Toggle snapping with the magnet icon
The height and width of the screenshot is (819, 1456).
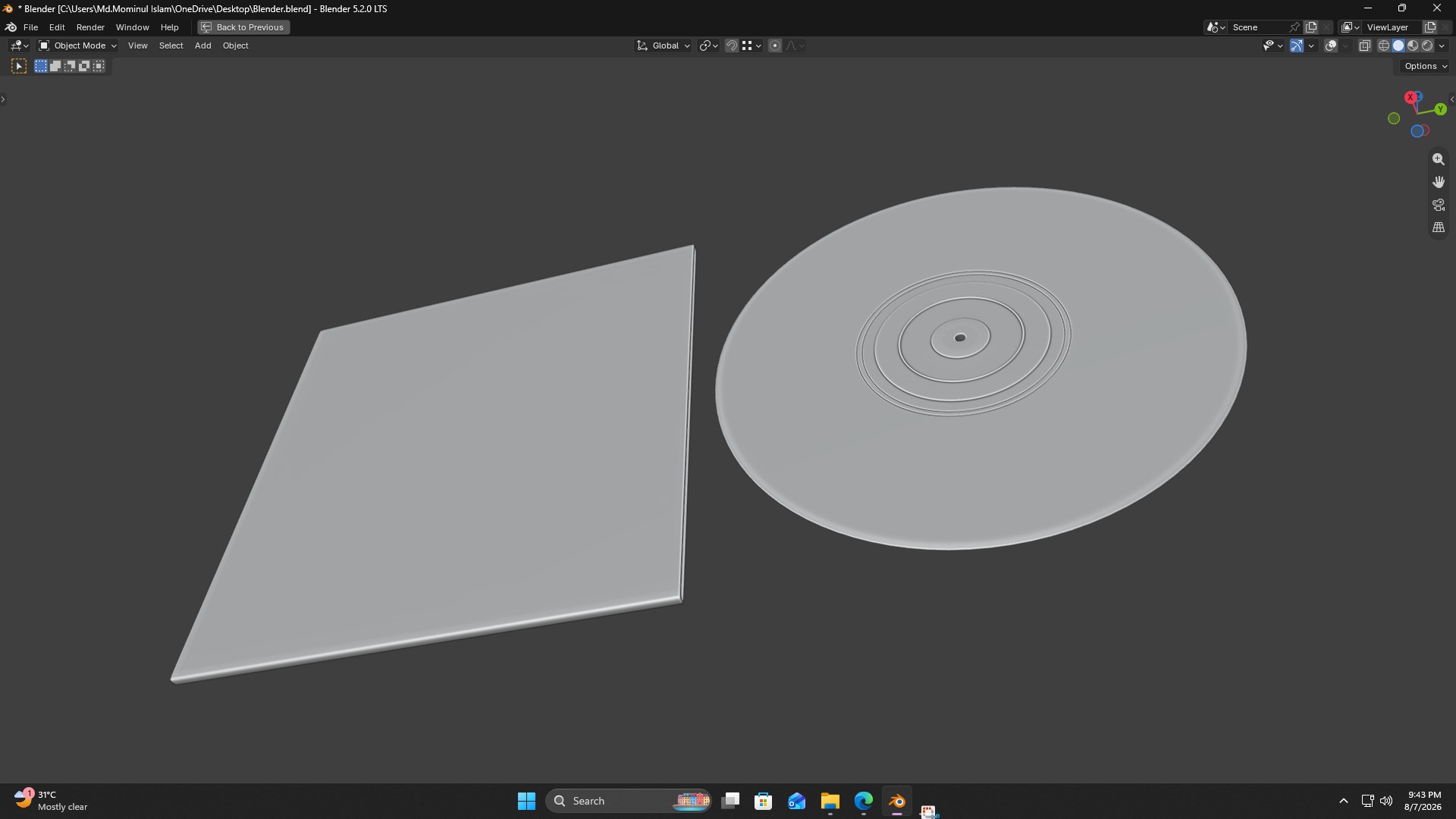(731, 46)
